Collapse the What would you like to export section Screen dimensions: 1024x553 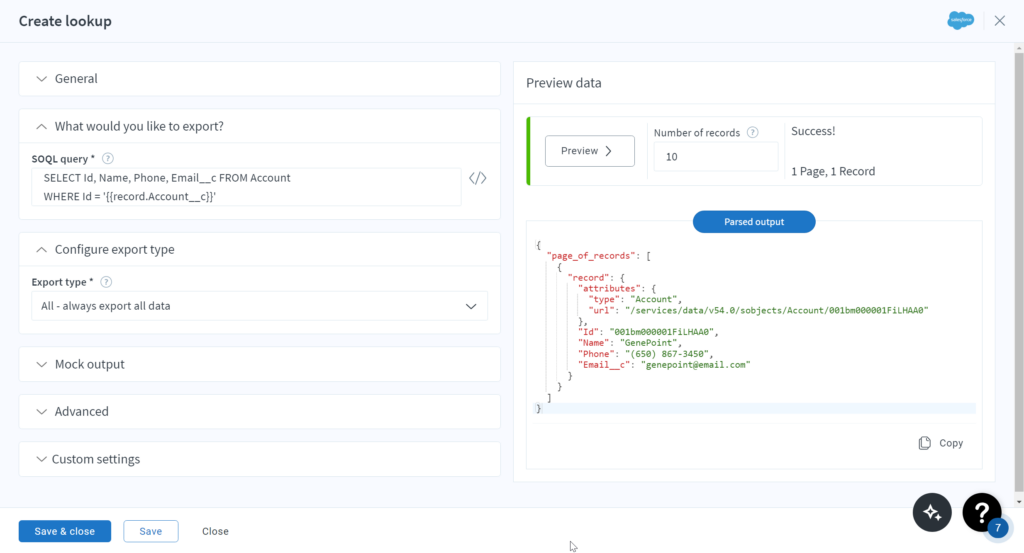click(42, 127)
